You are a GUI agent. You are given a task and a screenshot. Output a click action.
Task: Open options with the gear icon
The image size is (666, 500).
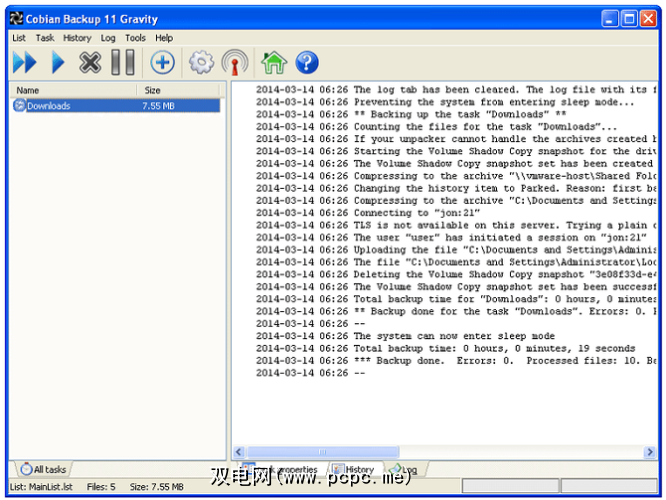tap(201, 62)
